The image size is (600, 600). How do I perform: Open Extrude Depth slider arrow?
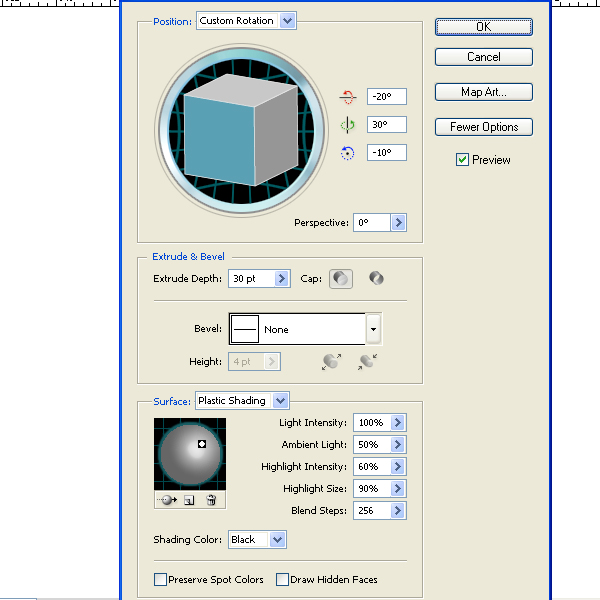point(282,279)
